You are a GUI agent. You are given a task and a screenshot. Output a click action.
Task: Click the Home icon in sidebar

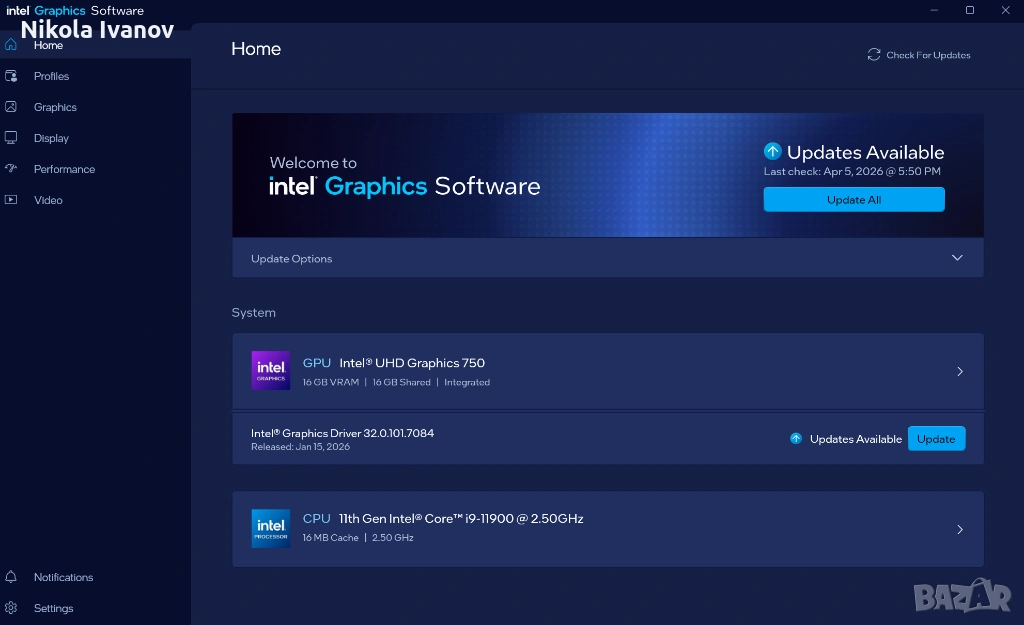coord(11,44)
